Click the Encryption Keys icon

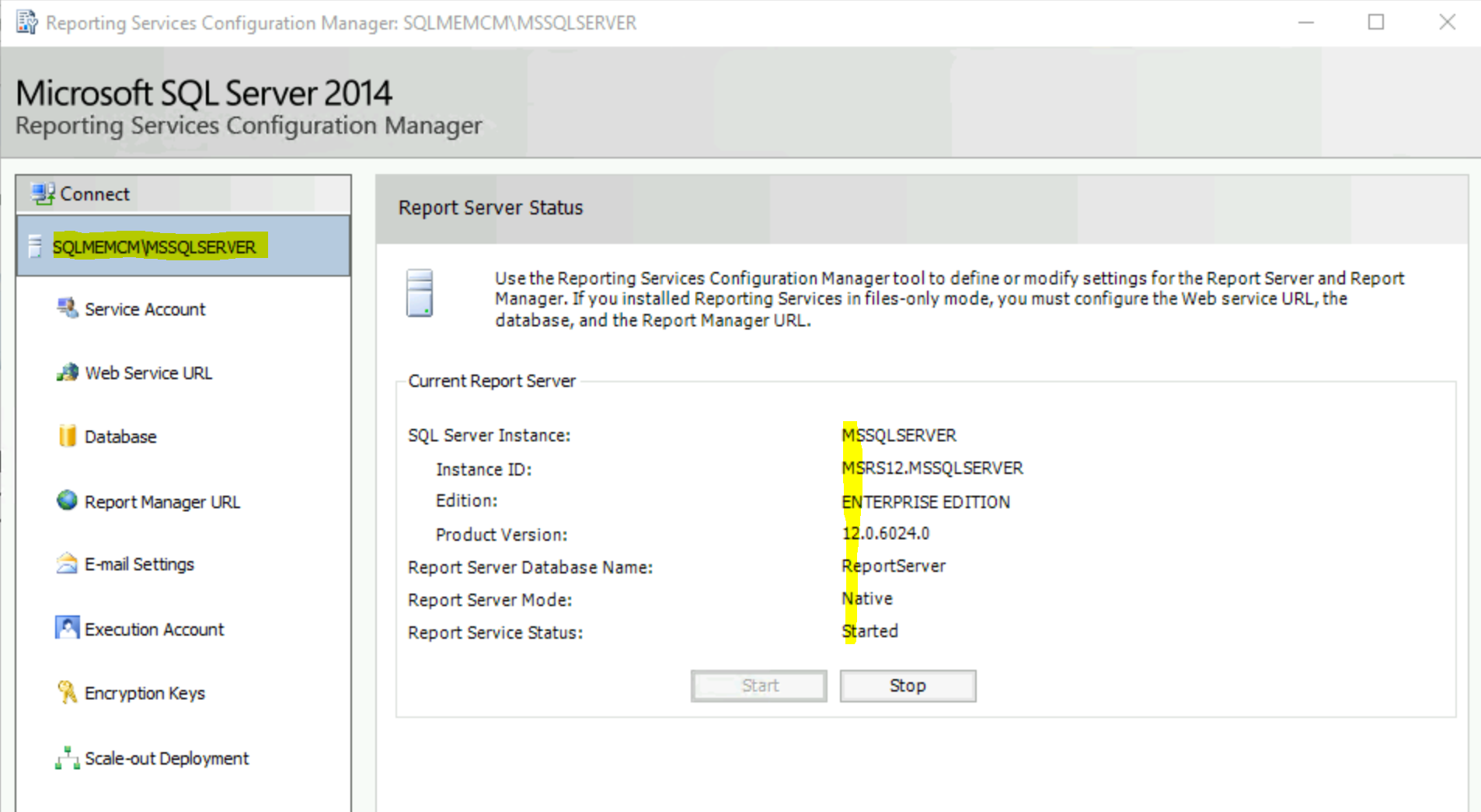point(67,692)
